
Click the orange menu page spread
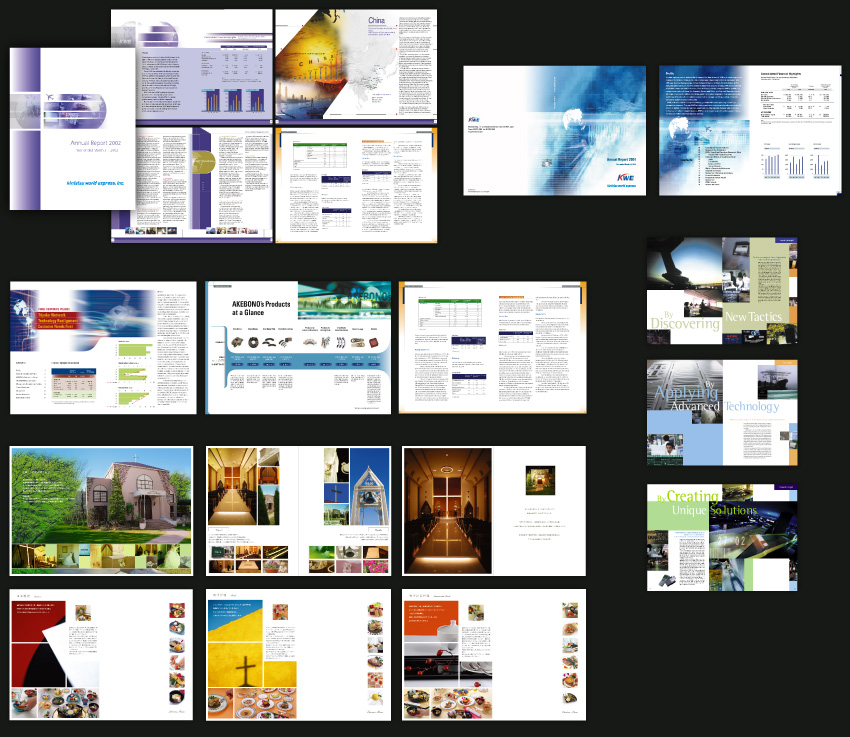[493, 655]
